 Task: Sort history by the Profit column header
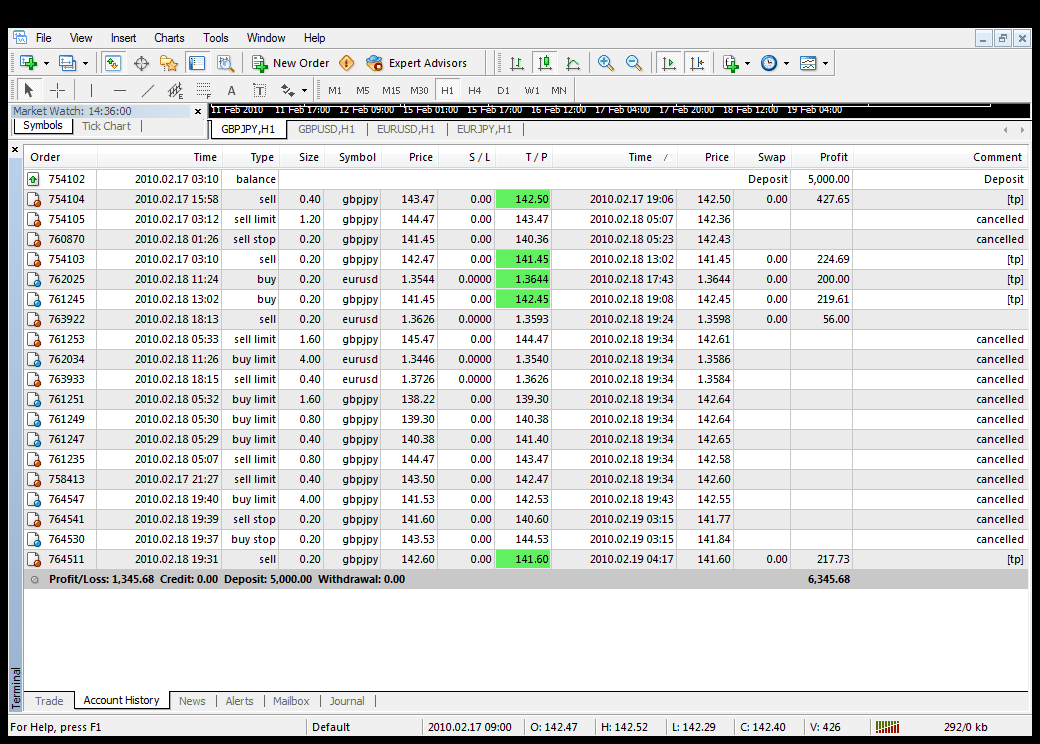point(833,157)
